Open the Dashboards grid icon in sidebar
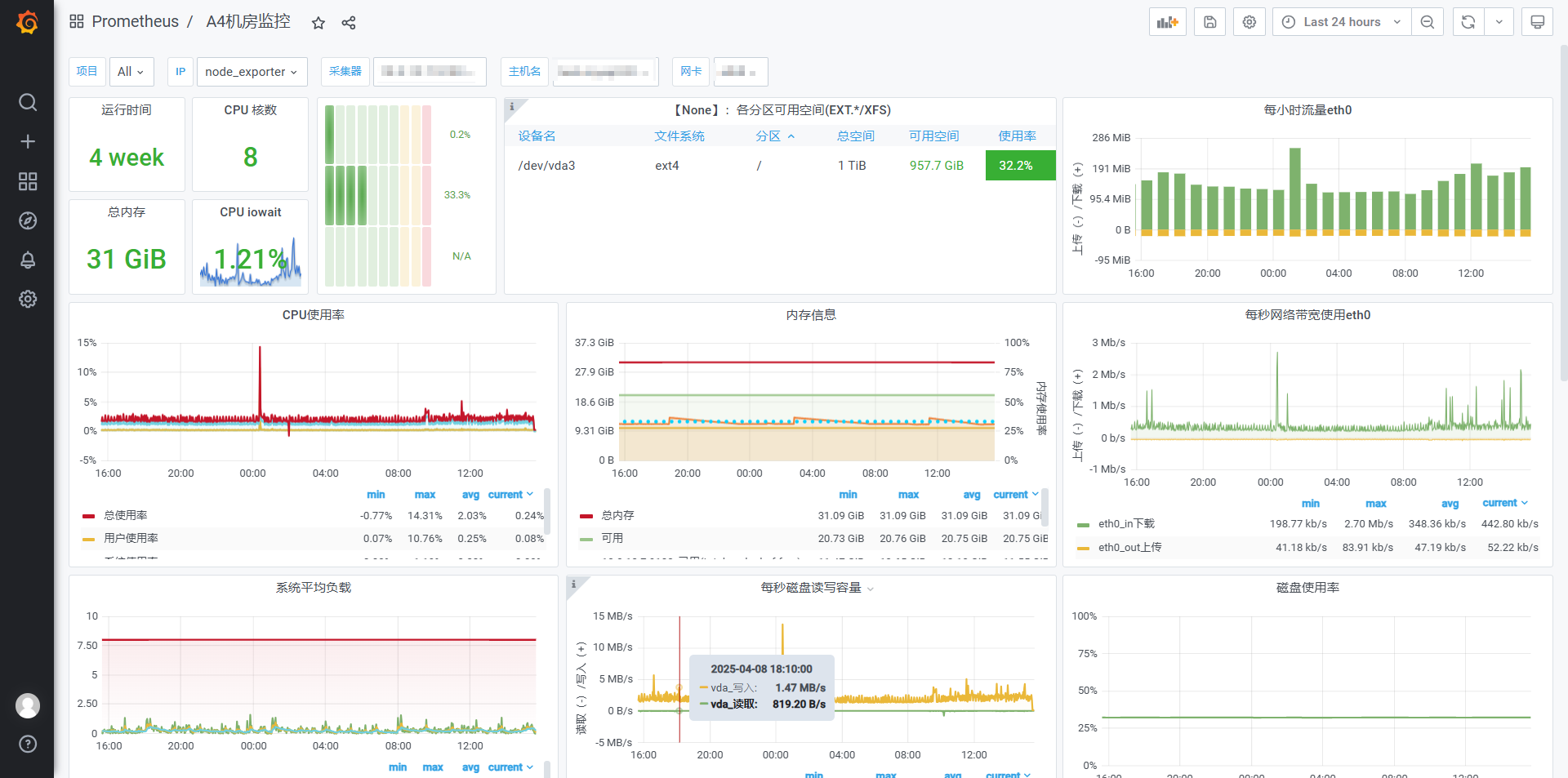Image resolution: width=1568 pixels, height=778 pixels. [28, 181]
